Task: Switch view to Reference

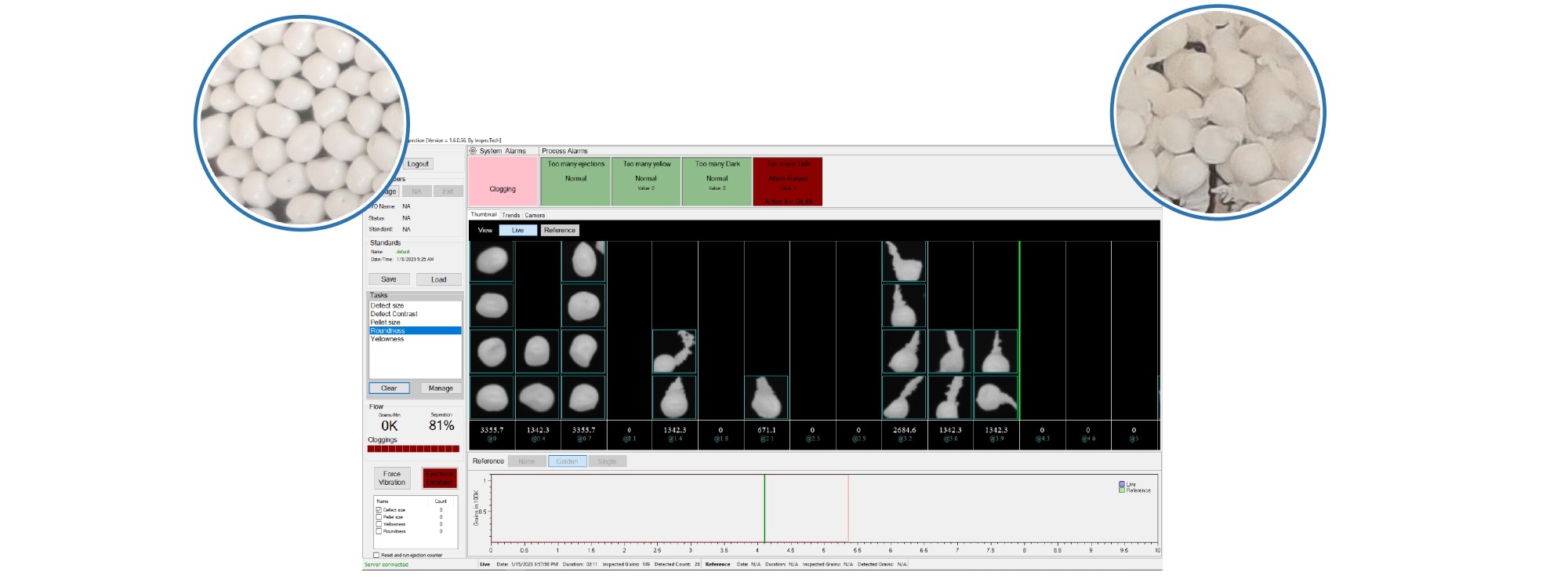Action: [x=560, y=230]
